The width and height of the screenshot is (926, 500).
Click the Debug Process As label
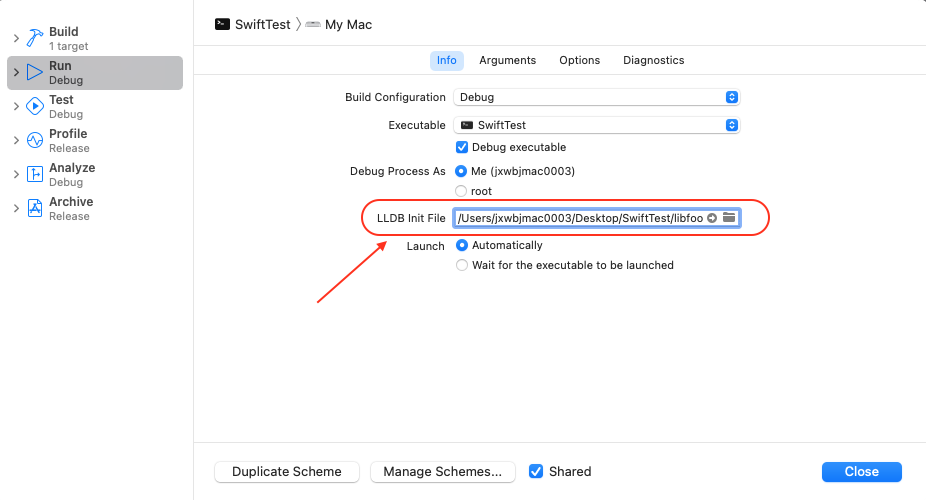(x=397, y=171)
